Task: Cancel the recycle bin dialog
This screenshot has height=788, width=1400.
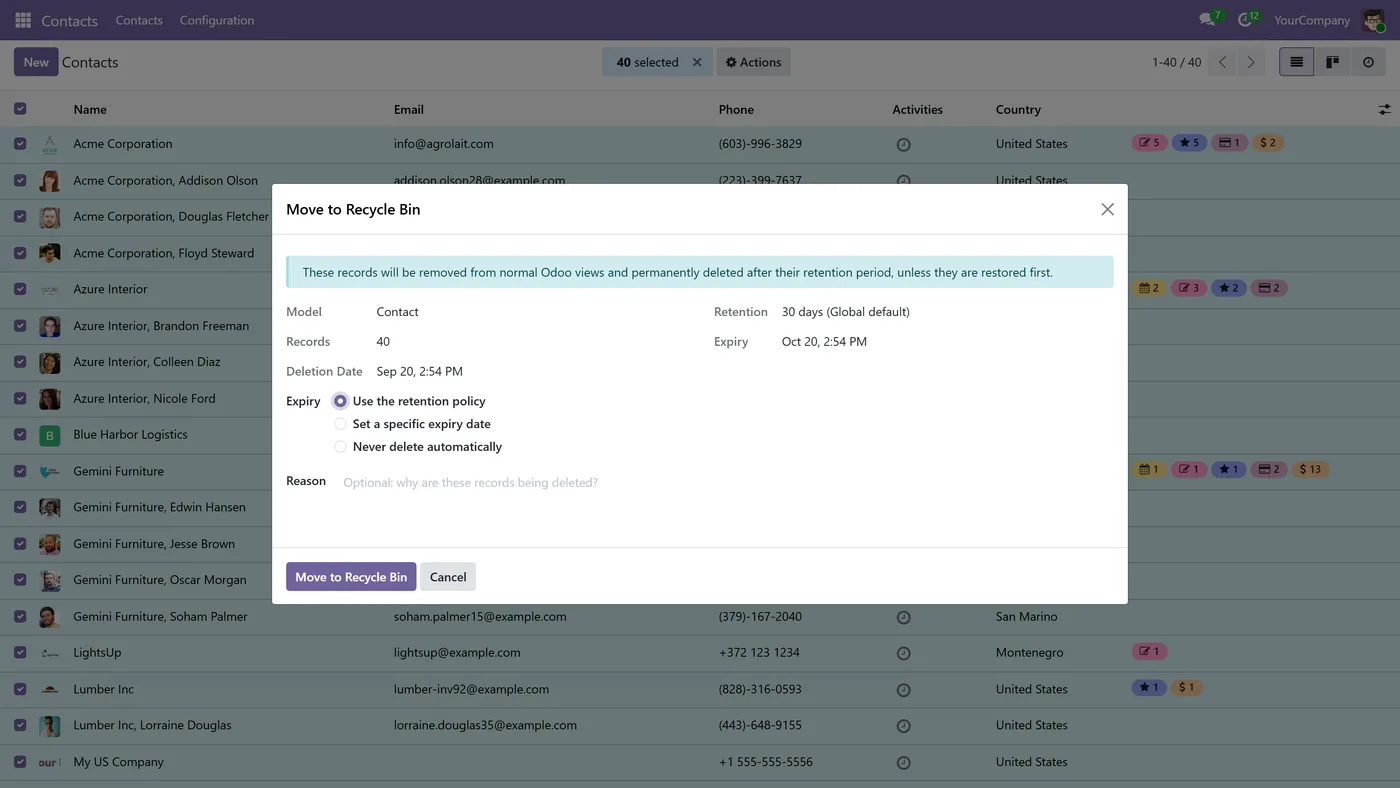Action: [x=448, y=577]
